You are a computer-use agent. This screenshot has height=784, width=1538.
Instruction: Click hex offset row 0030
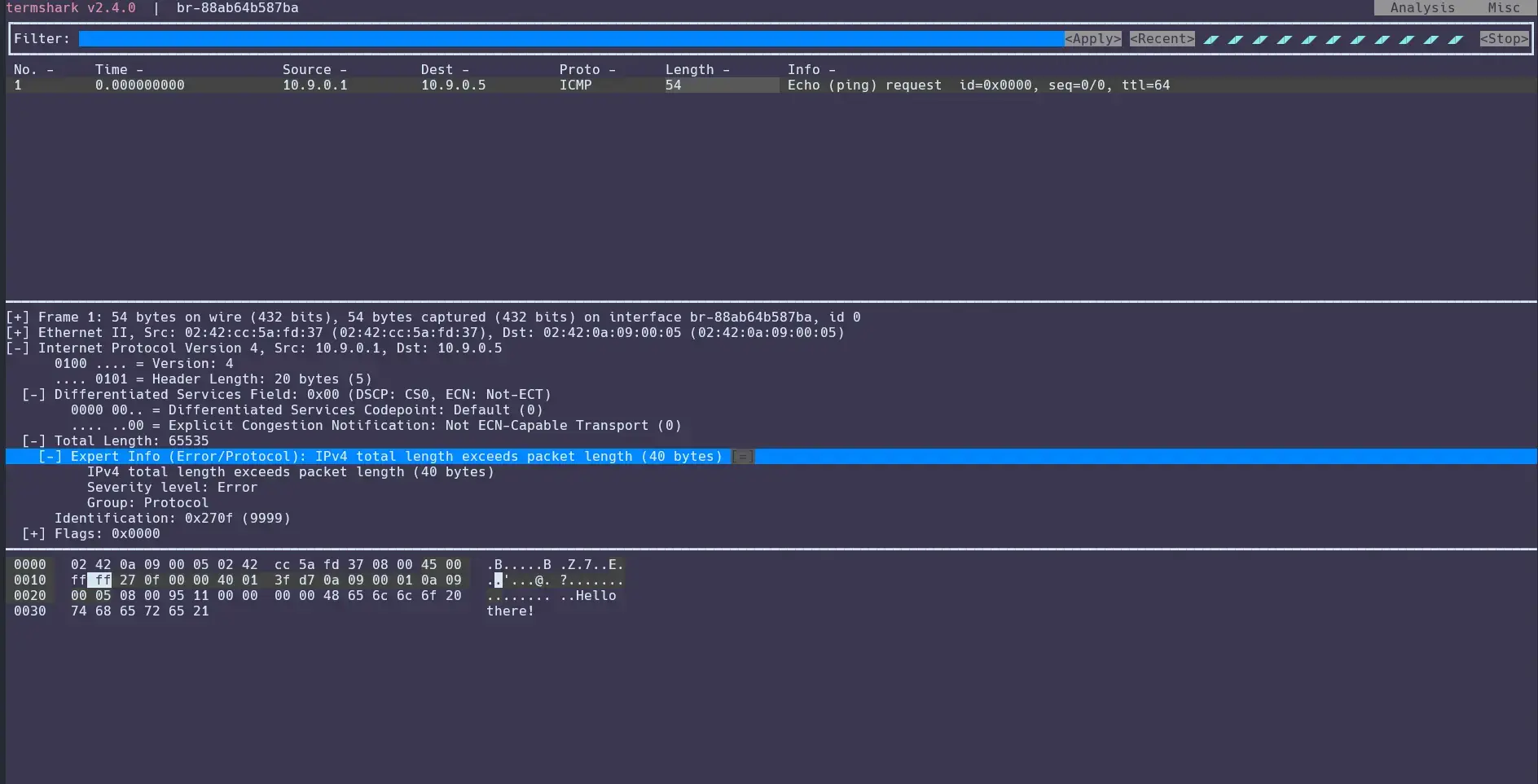pyautogui.click(x=29, y=611)
